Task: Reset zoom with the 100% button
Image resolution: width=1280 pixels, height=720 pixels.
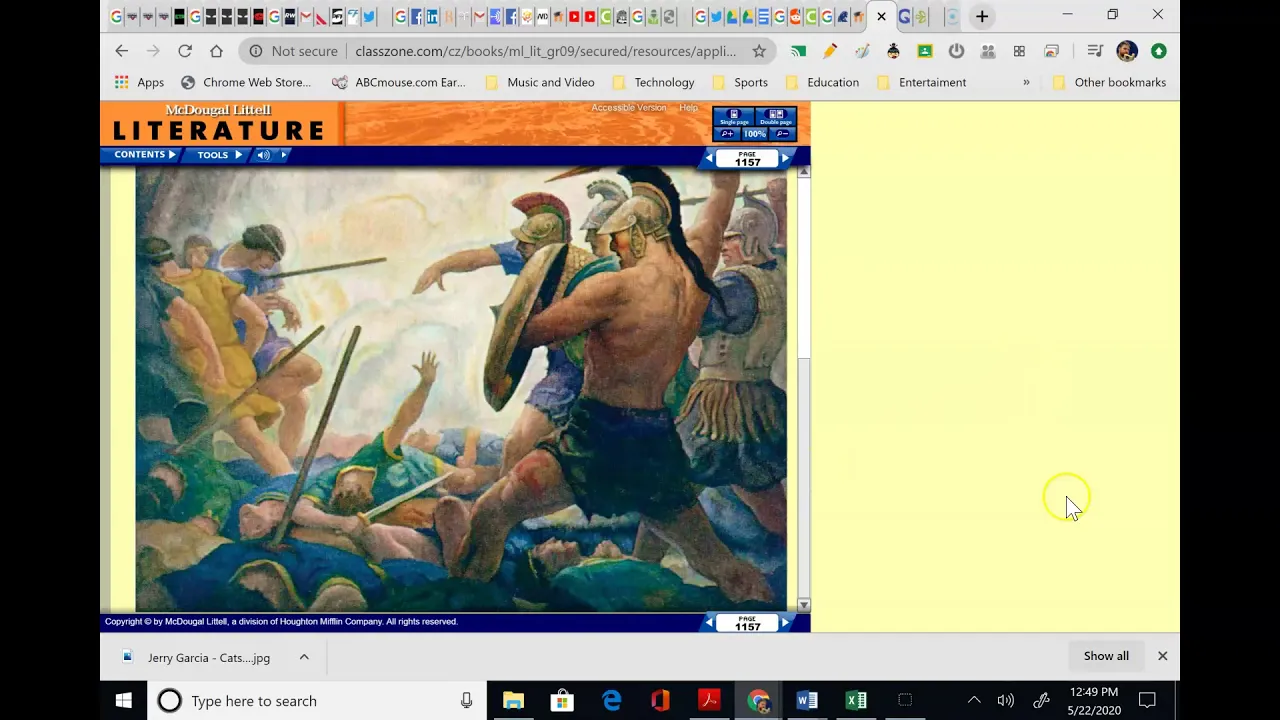Action: point(754,134)
